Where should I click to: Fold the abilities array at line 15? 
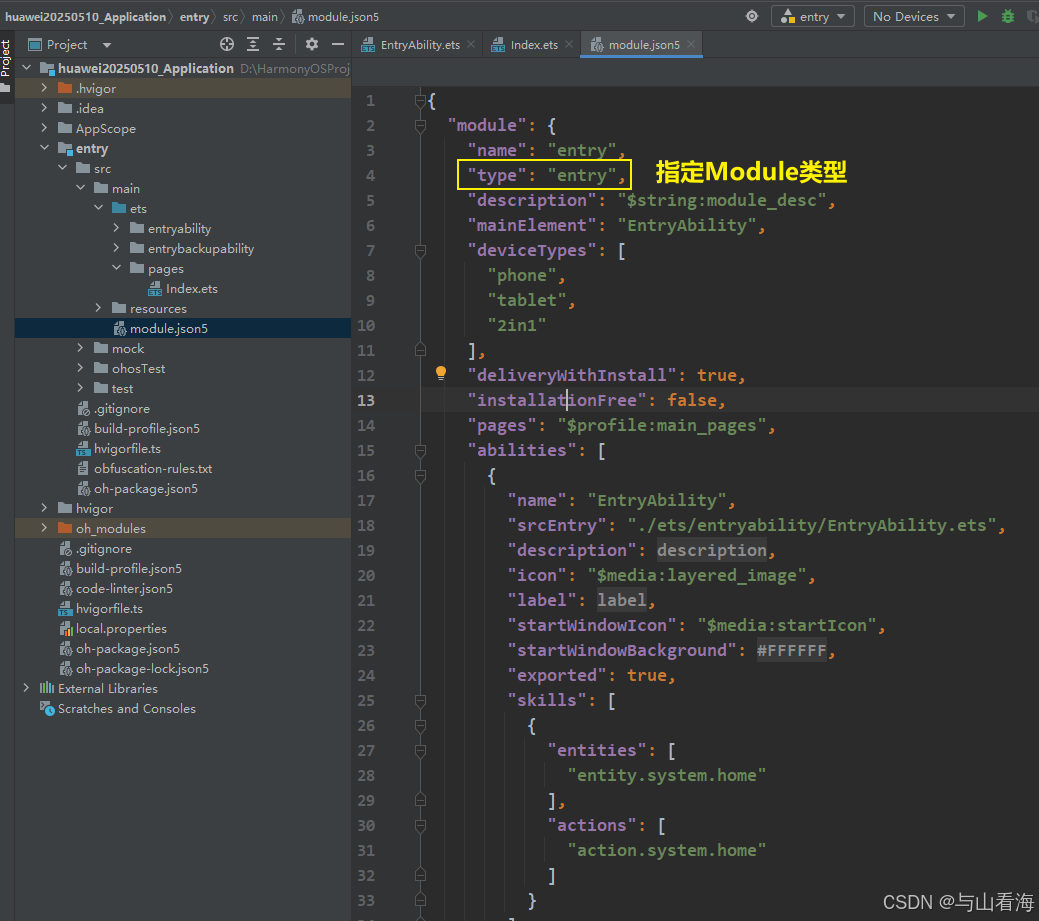(420, 451)
